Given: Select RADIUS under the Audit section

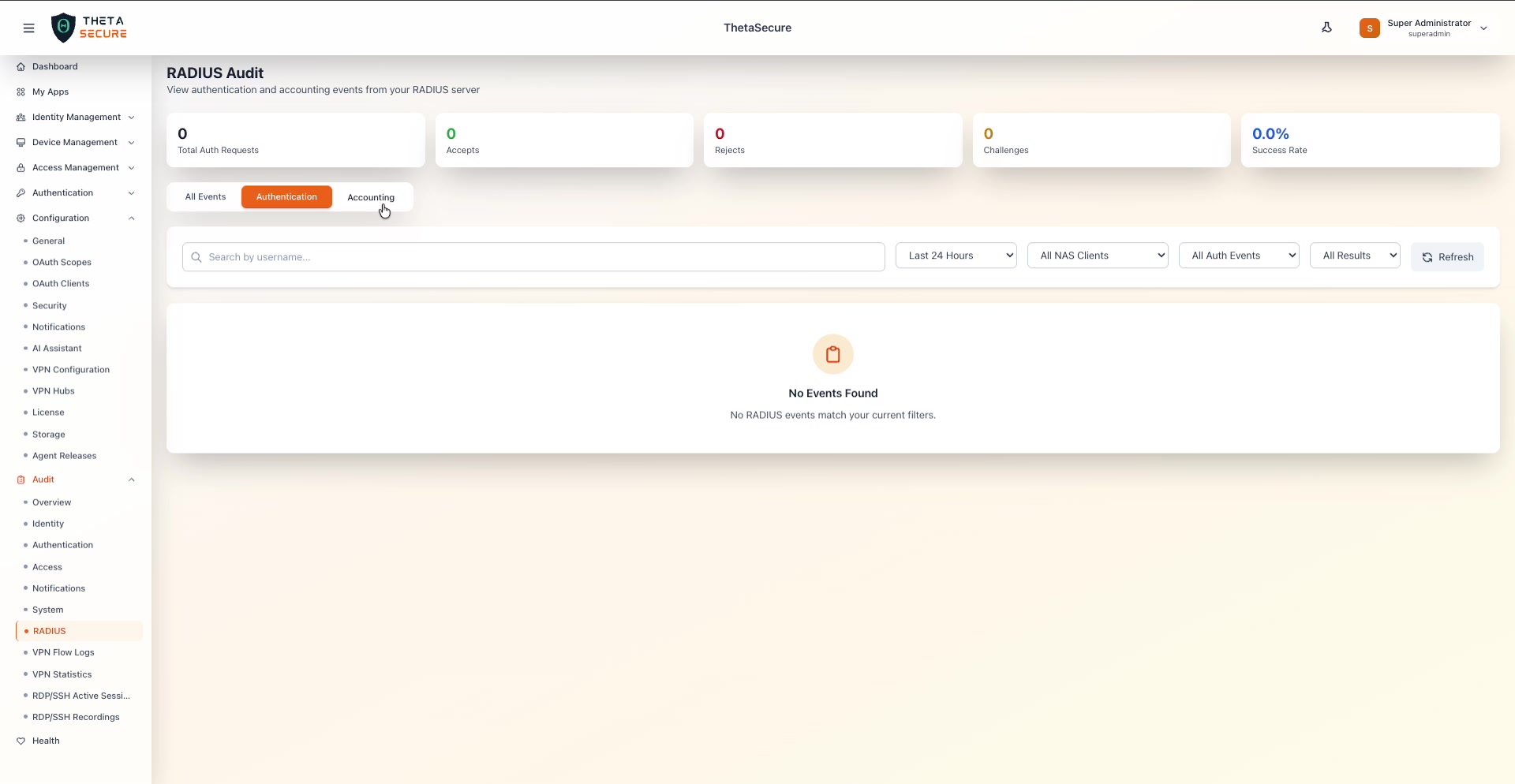Looking at the screenshot, I should (x=48, y=631).
